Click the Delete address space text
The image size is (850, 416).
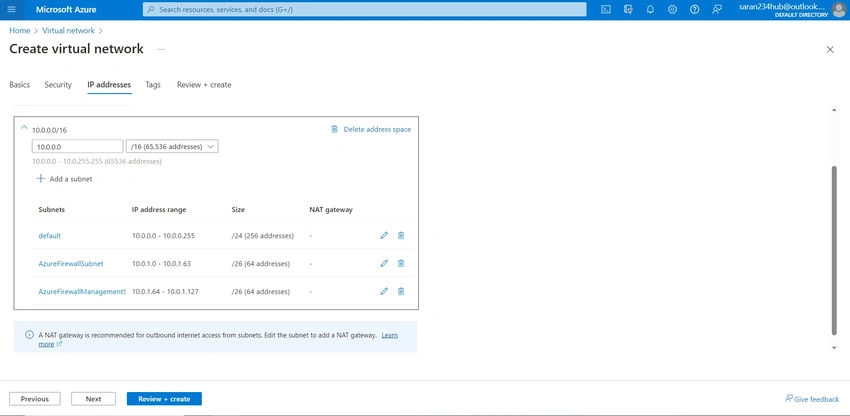[377, 129]
